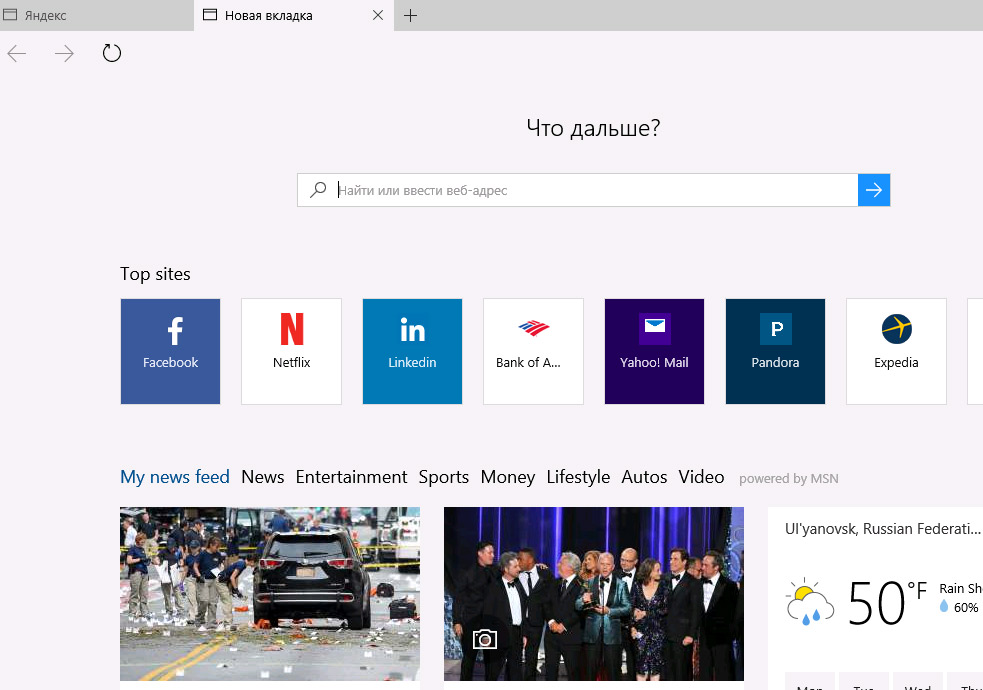Screen dimensions: 983x690
Task: Open a new tab with the plus icon
Action: click(411, 16)
